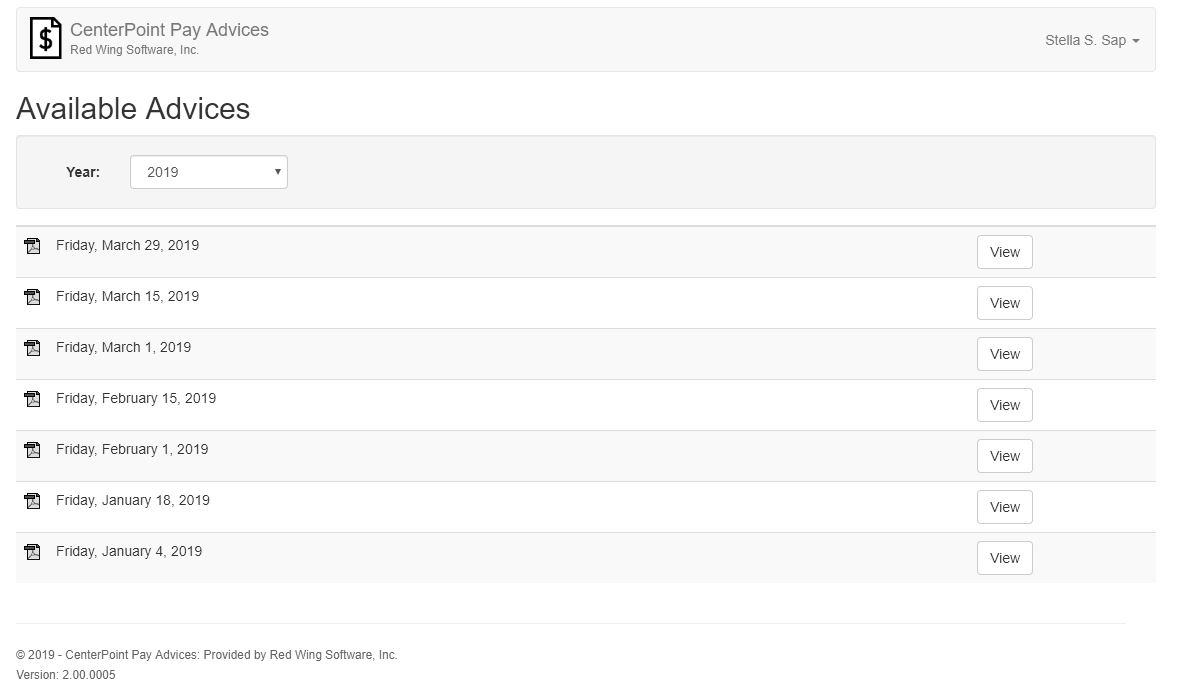The width and height of the screenshot is (1188, 686).
Task: Click the PDF icon for February 15, 2019
Action: tap(33, 399)
